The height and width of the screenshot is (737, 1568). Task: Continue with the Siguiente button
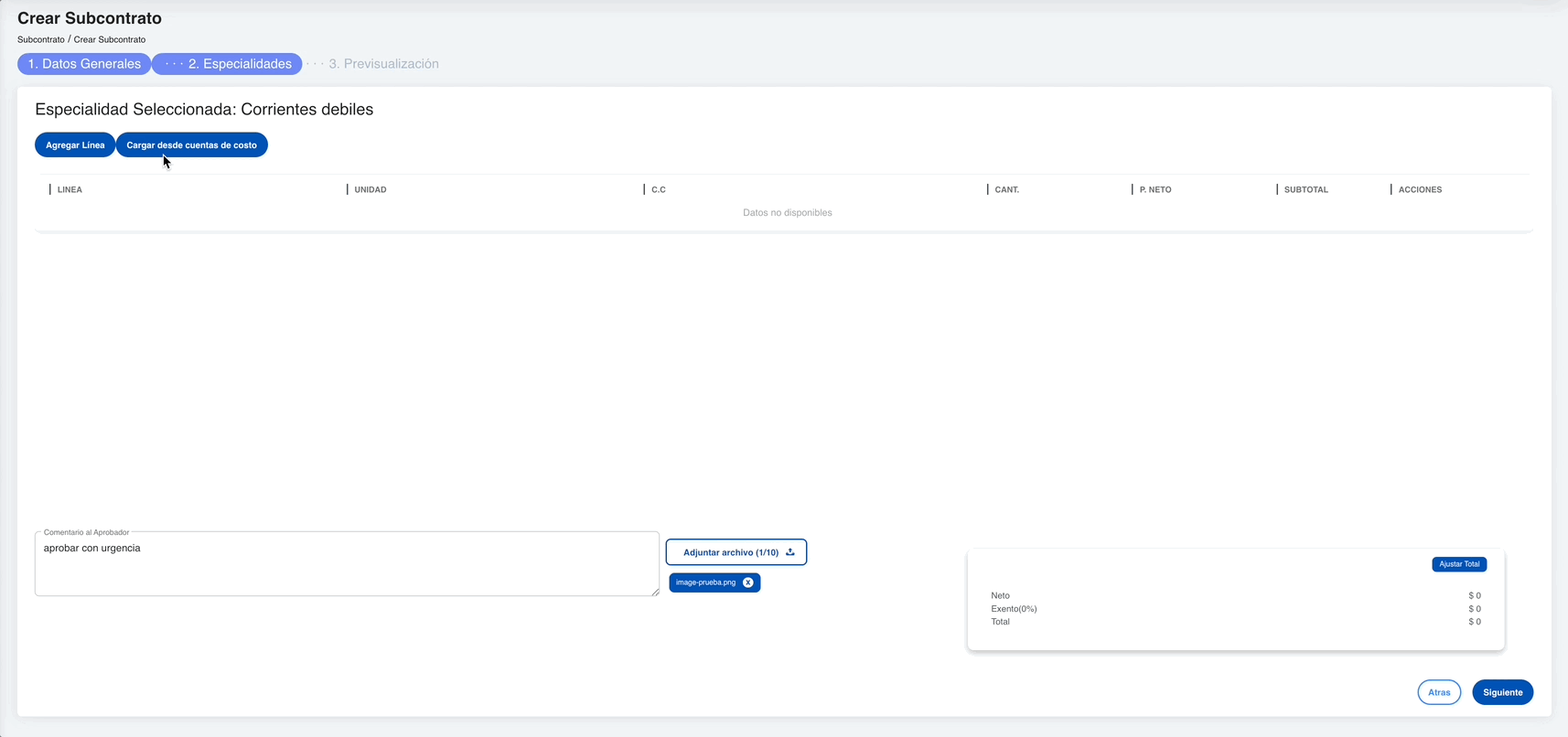pyautogui.click(x=1502, y=692)
